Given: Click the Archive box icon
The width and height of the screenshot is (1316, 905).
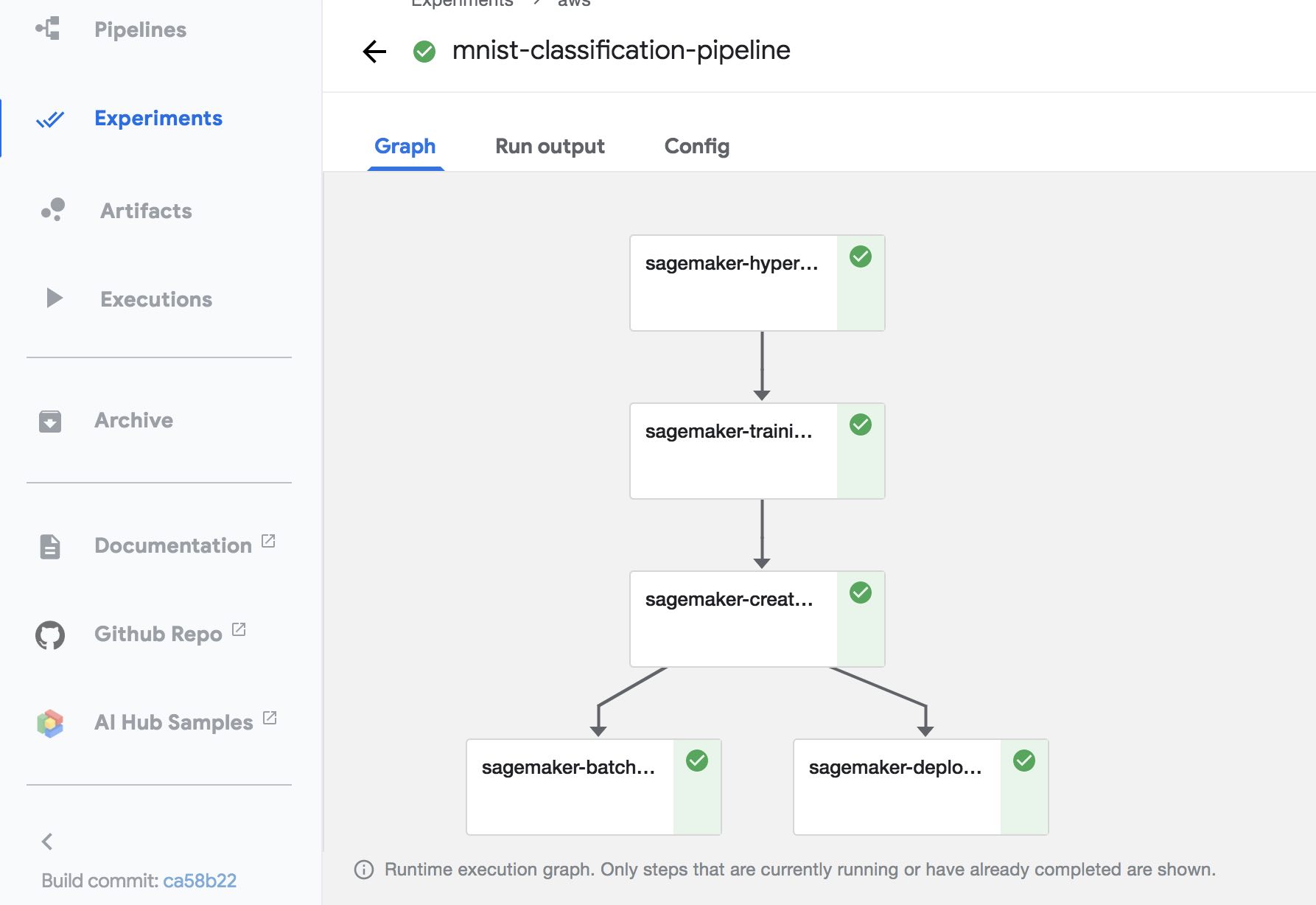Looking at the screenshot, I should pos(50,421).
